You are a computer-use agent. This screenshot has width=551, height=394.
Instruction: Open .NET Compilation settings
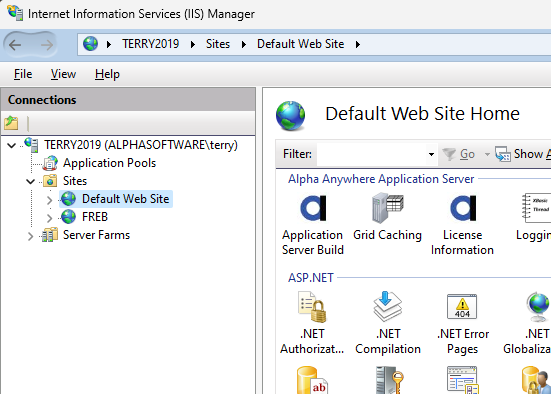coord(388,307)
